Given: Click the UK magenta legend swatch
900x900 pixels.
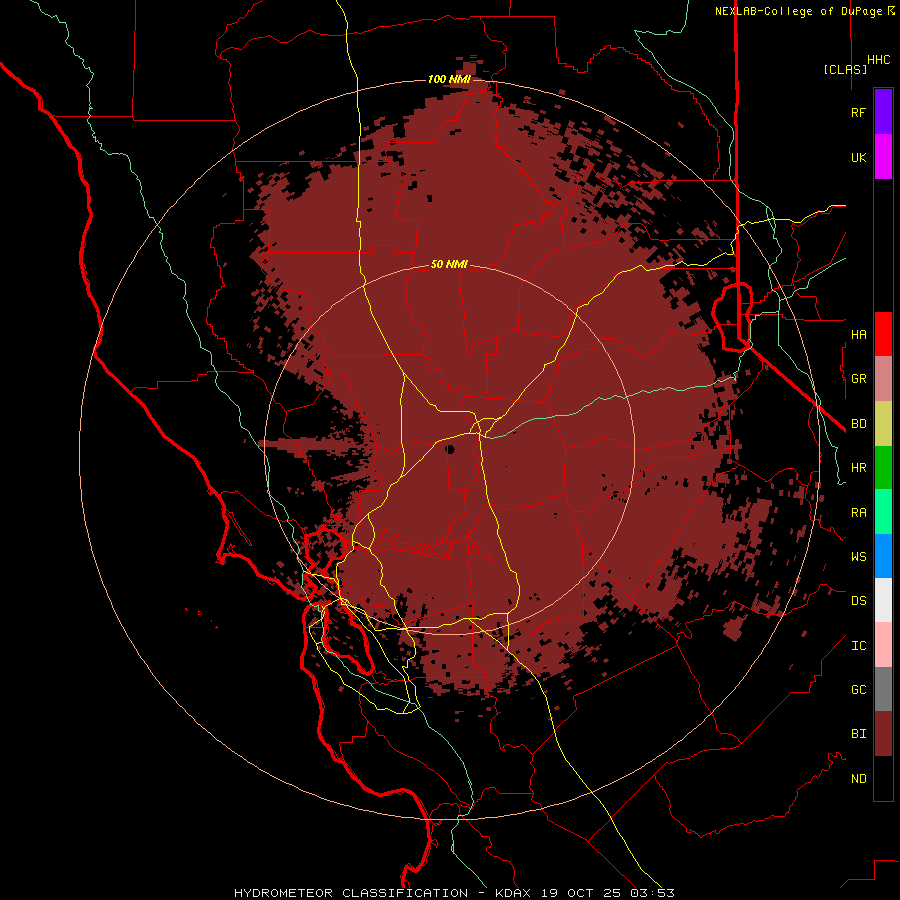Looking at the screenshot, I should point(883,157).
